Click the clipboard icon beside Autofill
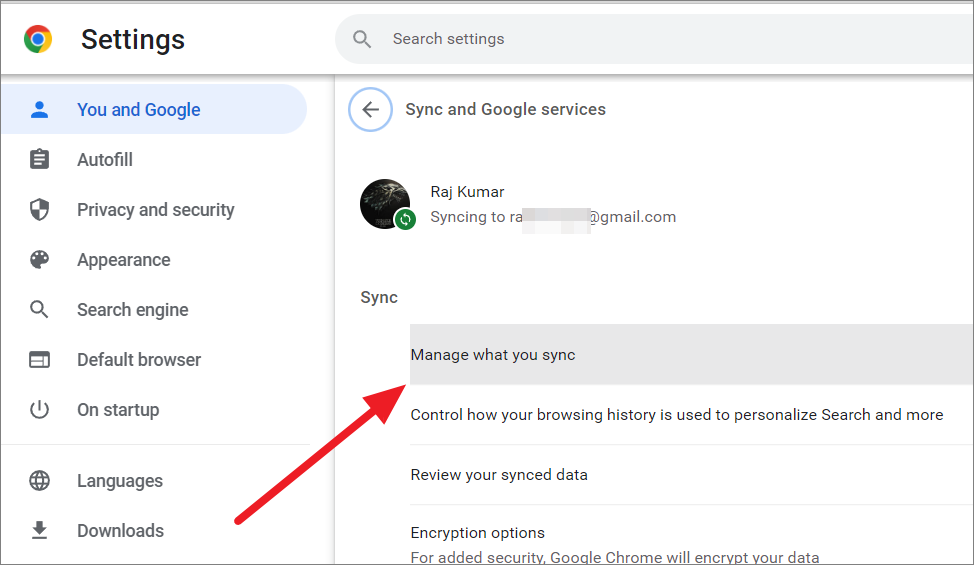Screen dimensions: 974x565 coord(39,159)
